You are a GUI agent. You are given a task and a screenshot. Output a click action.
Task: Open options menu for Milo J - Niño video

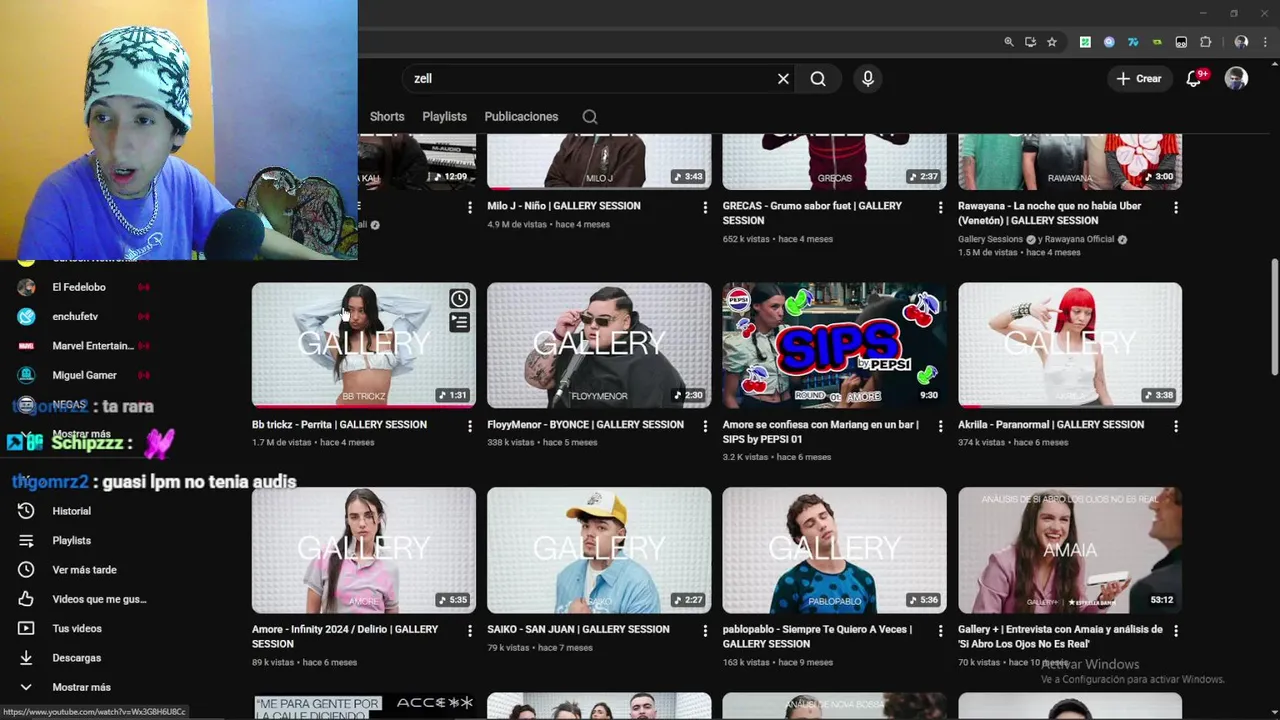pyautogui.click(x=705, y=207)
